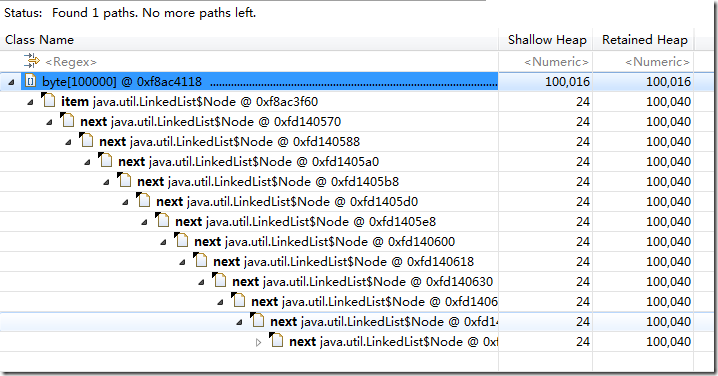718x376 pixels.
Task: Select next java.util.LinkedList$Node @ 0xfd1405b8
Action: tap(268, 181)
